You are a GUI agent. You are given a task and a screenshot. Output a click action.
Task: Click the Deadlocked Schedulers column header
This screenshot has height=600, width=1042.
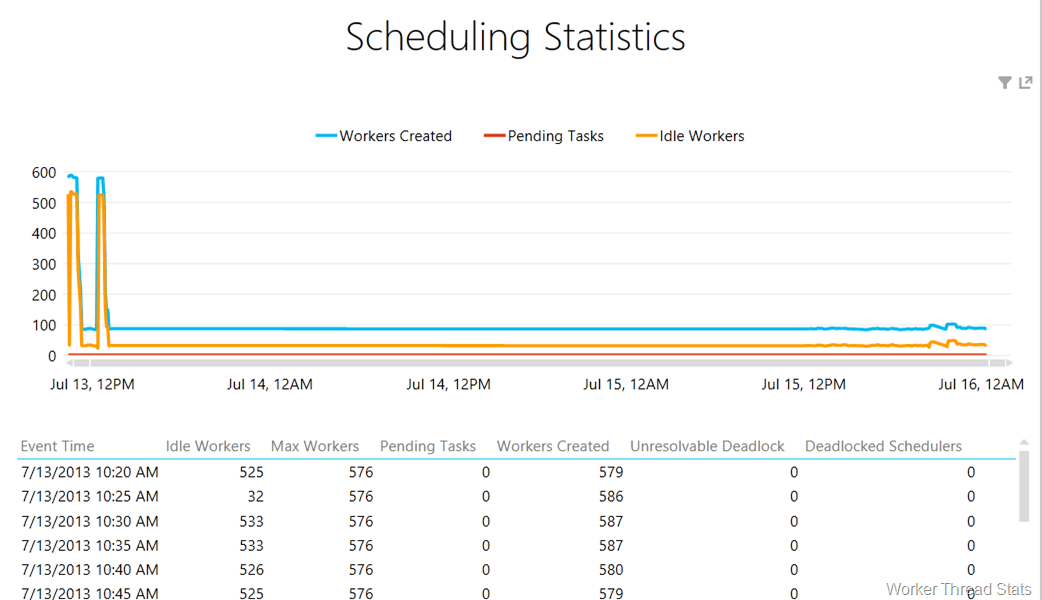[883, 446]
